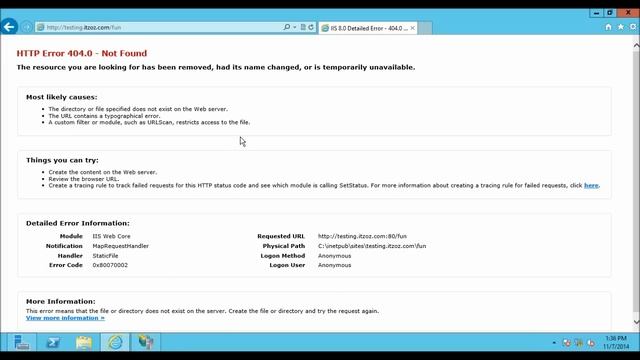
Task: Click the tray icon next to the clock
Action: pyautogui.click(x=591, y=343)
